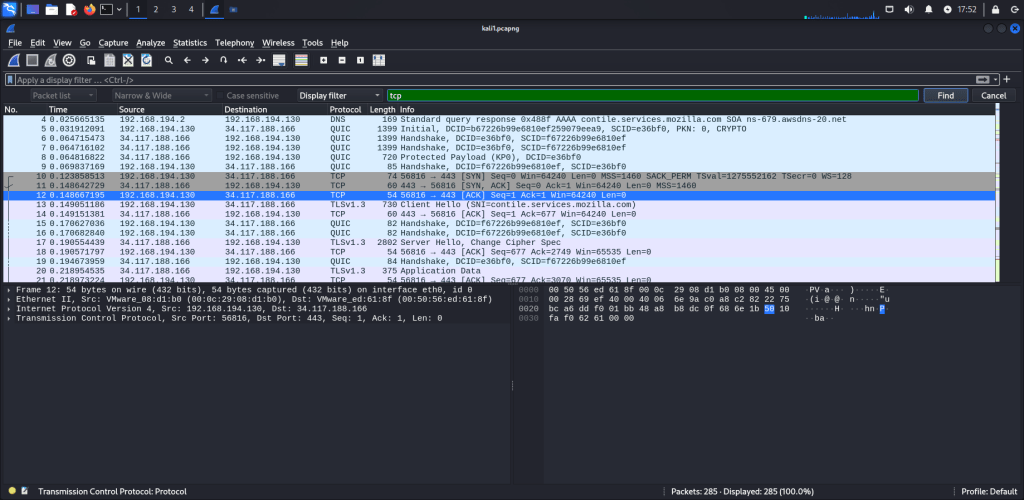Open capture options gear icon
The height and width of the screenshot is (500, 1024).
(69, 60)
